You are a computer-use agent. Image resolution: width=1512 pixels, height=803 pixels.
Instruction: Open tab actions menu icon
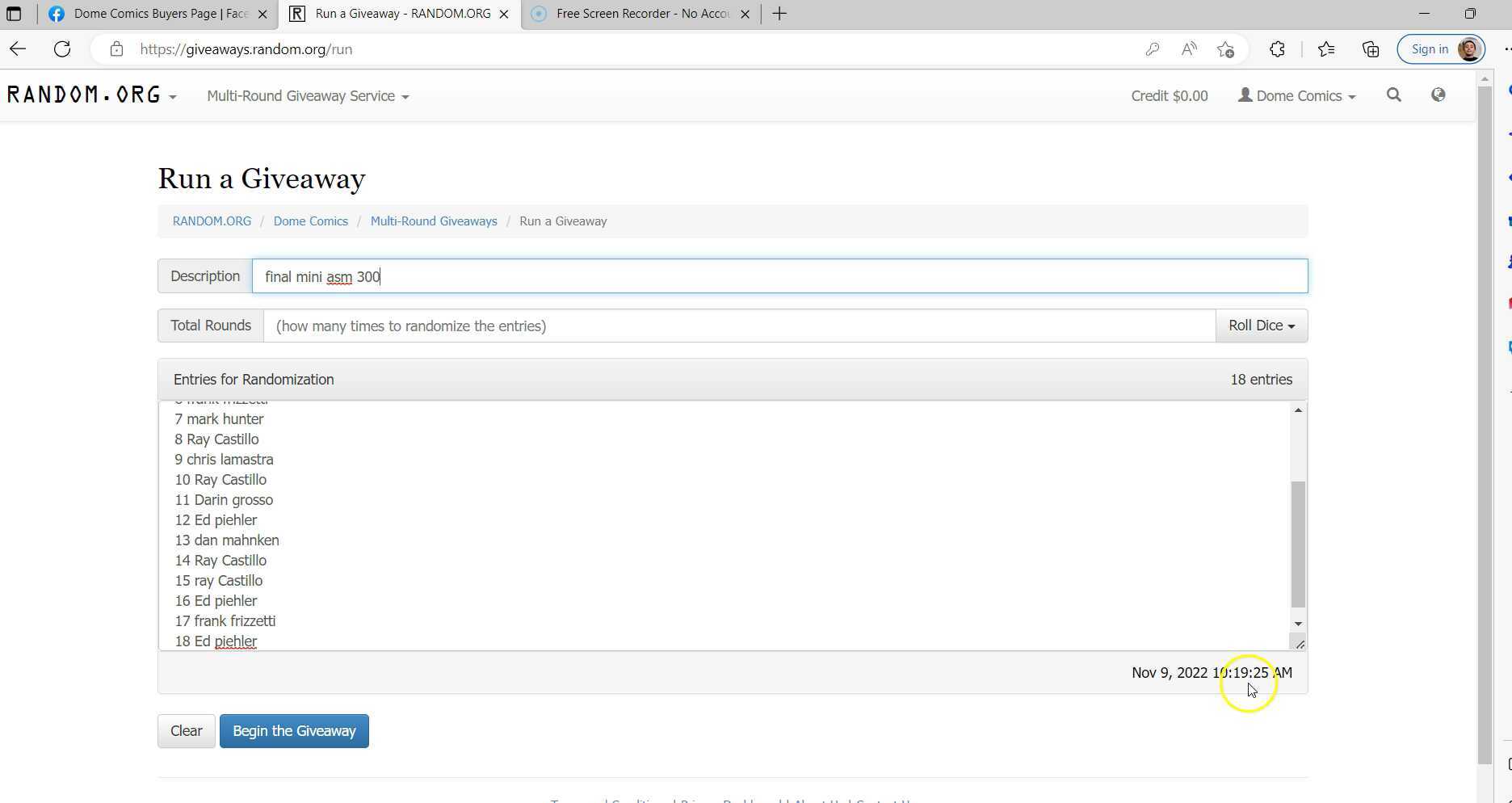pos(14,14)
